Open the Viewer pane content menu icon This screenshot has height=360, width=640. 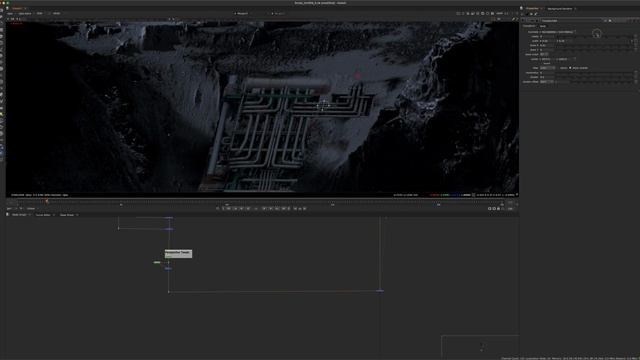coord(7,8)
